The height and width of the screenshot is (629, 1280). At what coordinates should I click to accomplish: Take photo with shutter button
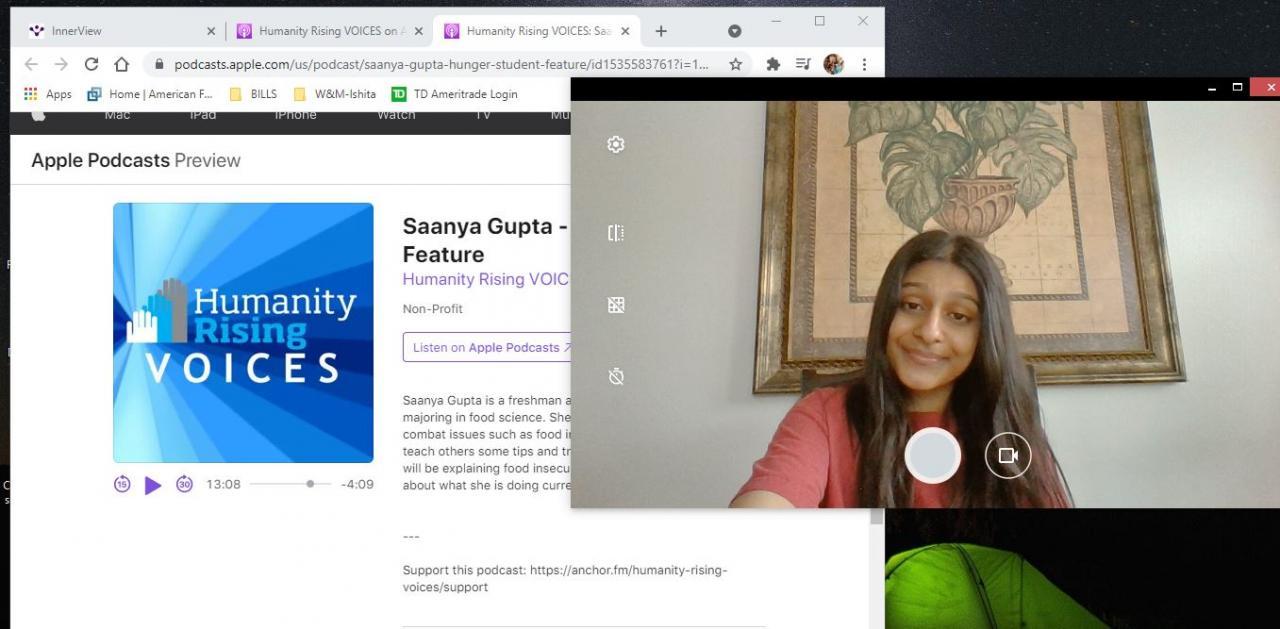point(933,456)
